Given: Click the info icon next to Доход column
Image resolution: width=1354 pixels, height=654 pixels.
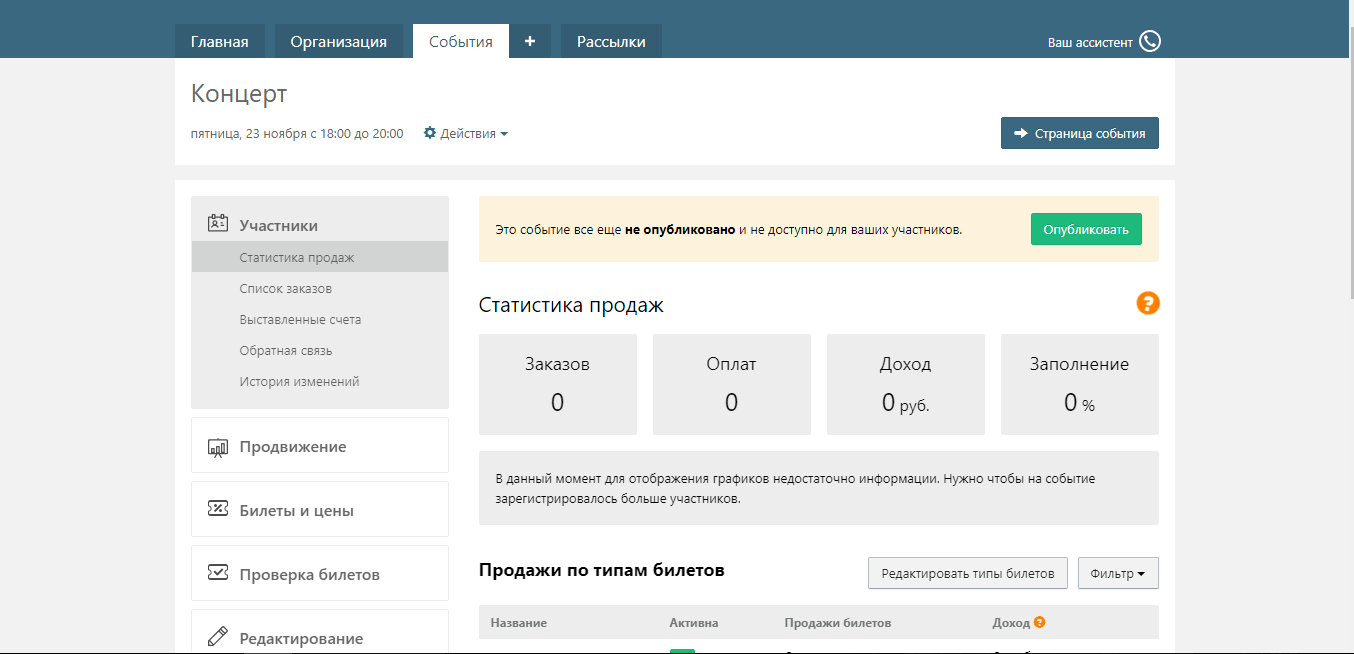Looking at the screenshot, I should coord(1040,622).
